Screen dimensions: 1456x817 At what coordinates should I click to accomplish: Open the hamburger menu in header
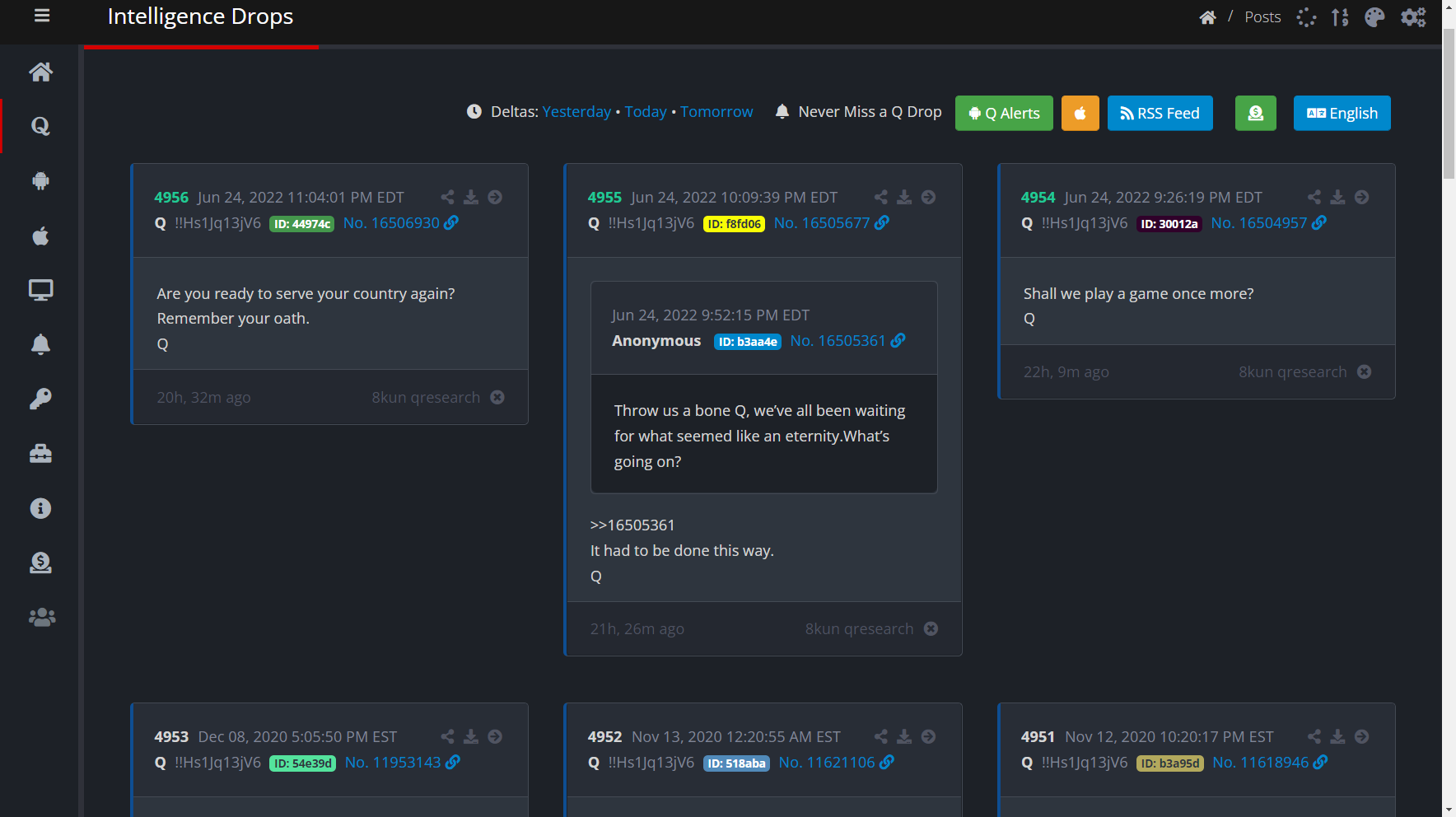click(x=42, y=16)
